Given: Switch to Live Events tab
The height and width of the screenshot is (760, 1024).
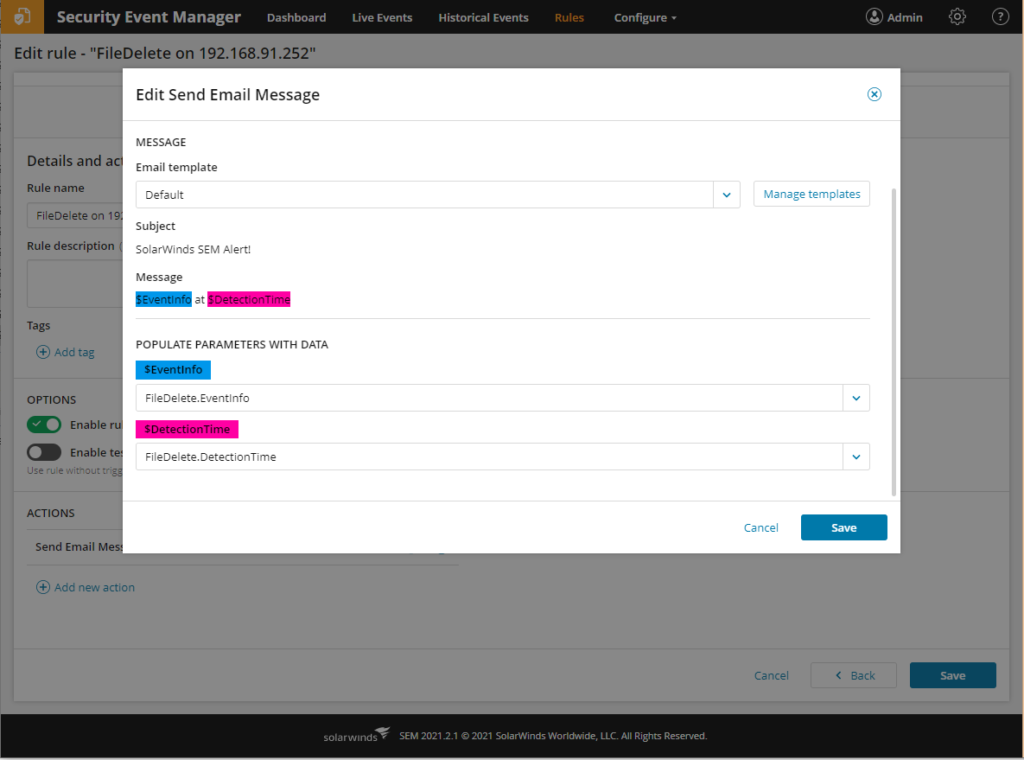Looking at the screenshot, I should click(x=382, y=18).
